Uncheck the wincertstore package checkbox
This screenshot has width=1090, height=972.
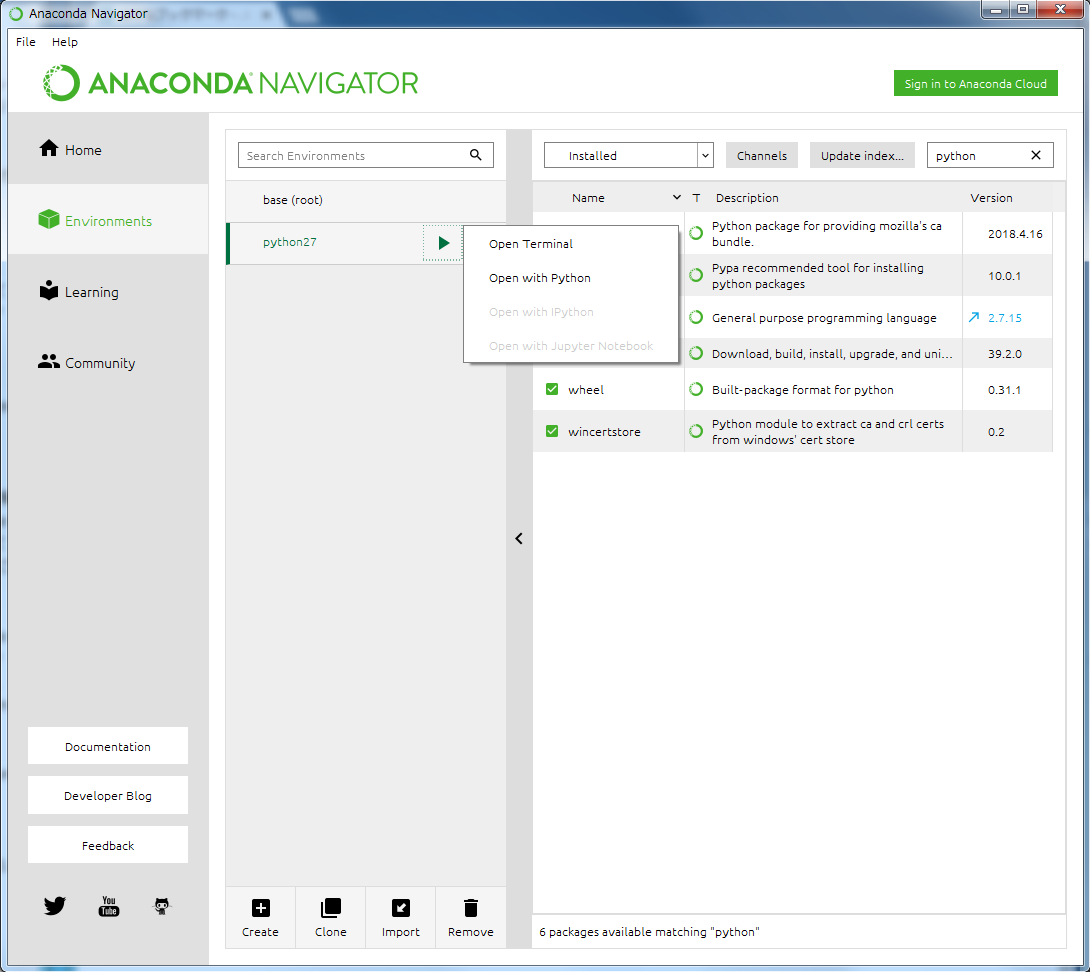[x=552, y=431]
